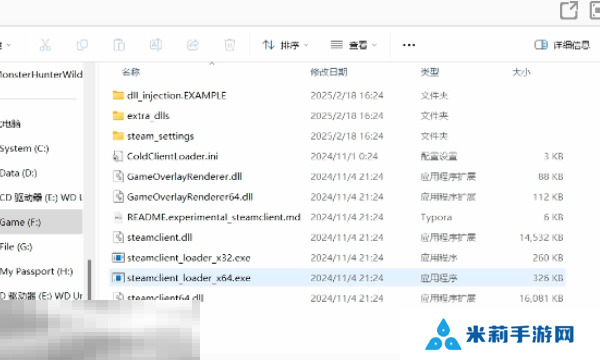
Task: Click the 326 KB size cell
Action: [548, 278]
